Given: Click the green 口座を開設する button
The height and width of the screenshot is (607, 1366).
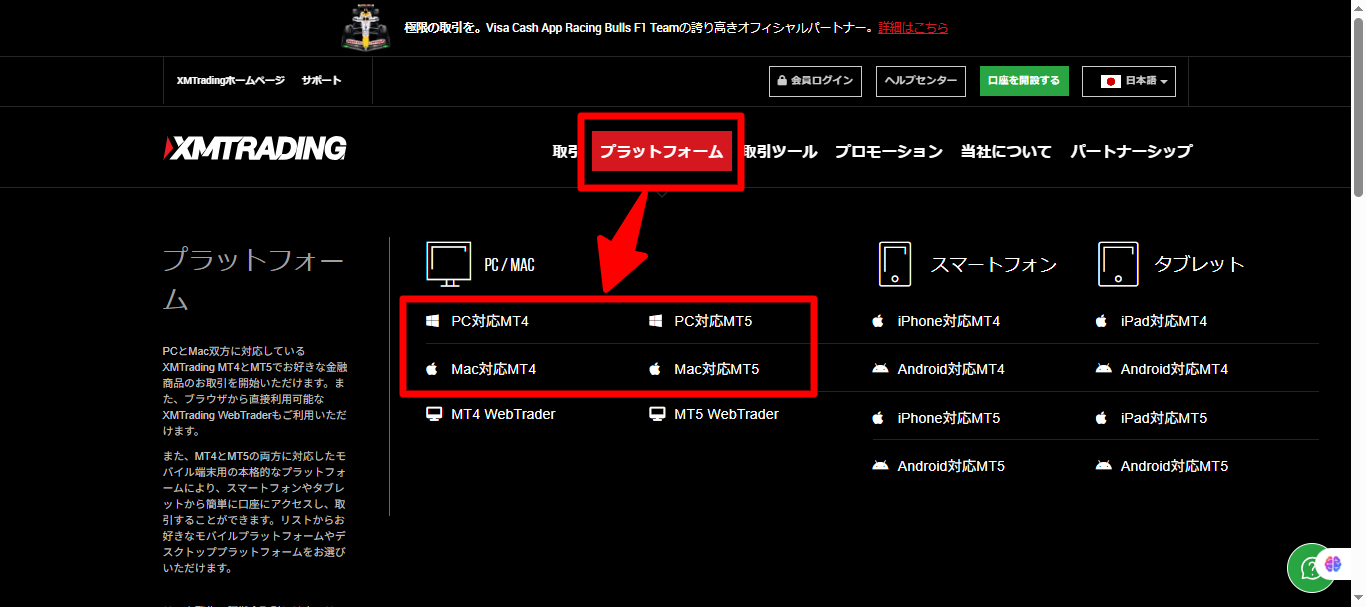Looking at the screenshot, I should 1024,81.
